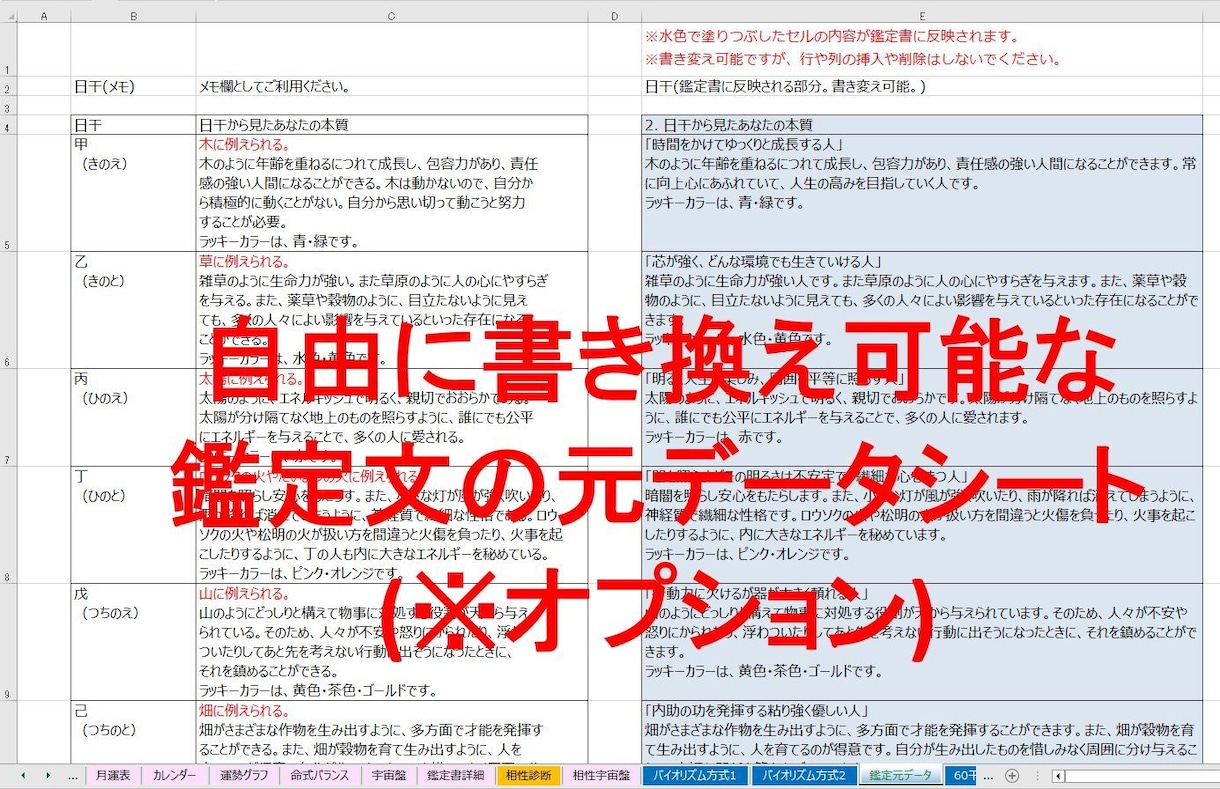Image resolution: width=1220 pixels, height=789 pixels.
Task: Select cell 'メモ欄としてご利用ください。'
Action: pos(391,87)
